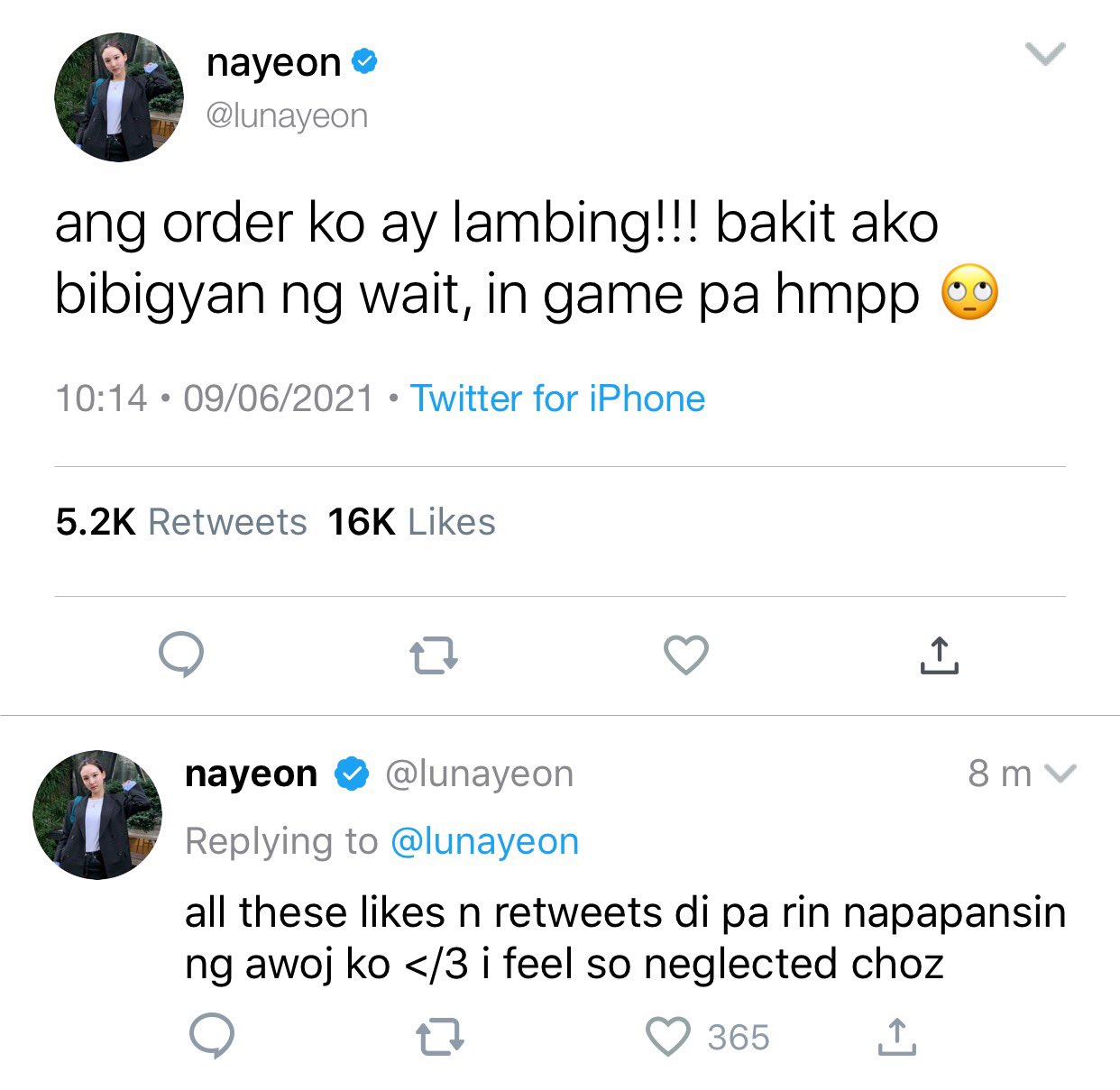This screenshot has width=1120, height=1090.
Task: Open nayeon's avatar in the reply tweet
Action: tap(97, 815)
